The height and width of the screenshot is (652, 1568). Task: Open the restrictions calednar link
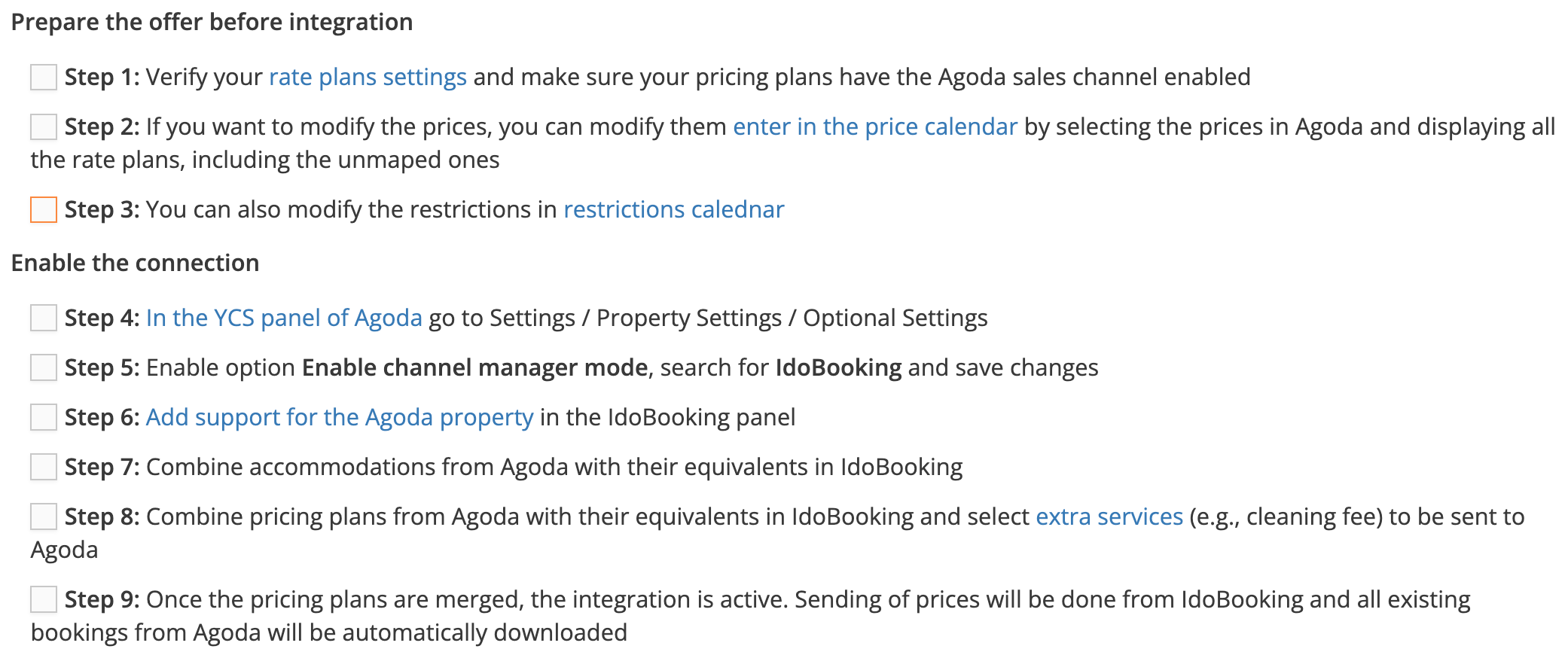(673, 210)
